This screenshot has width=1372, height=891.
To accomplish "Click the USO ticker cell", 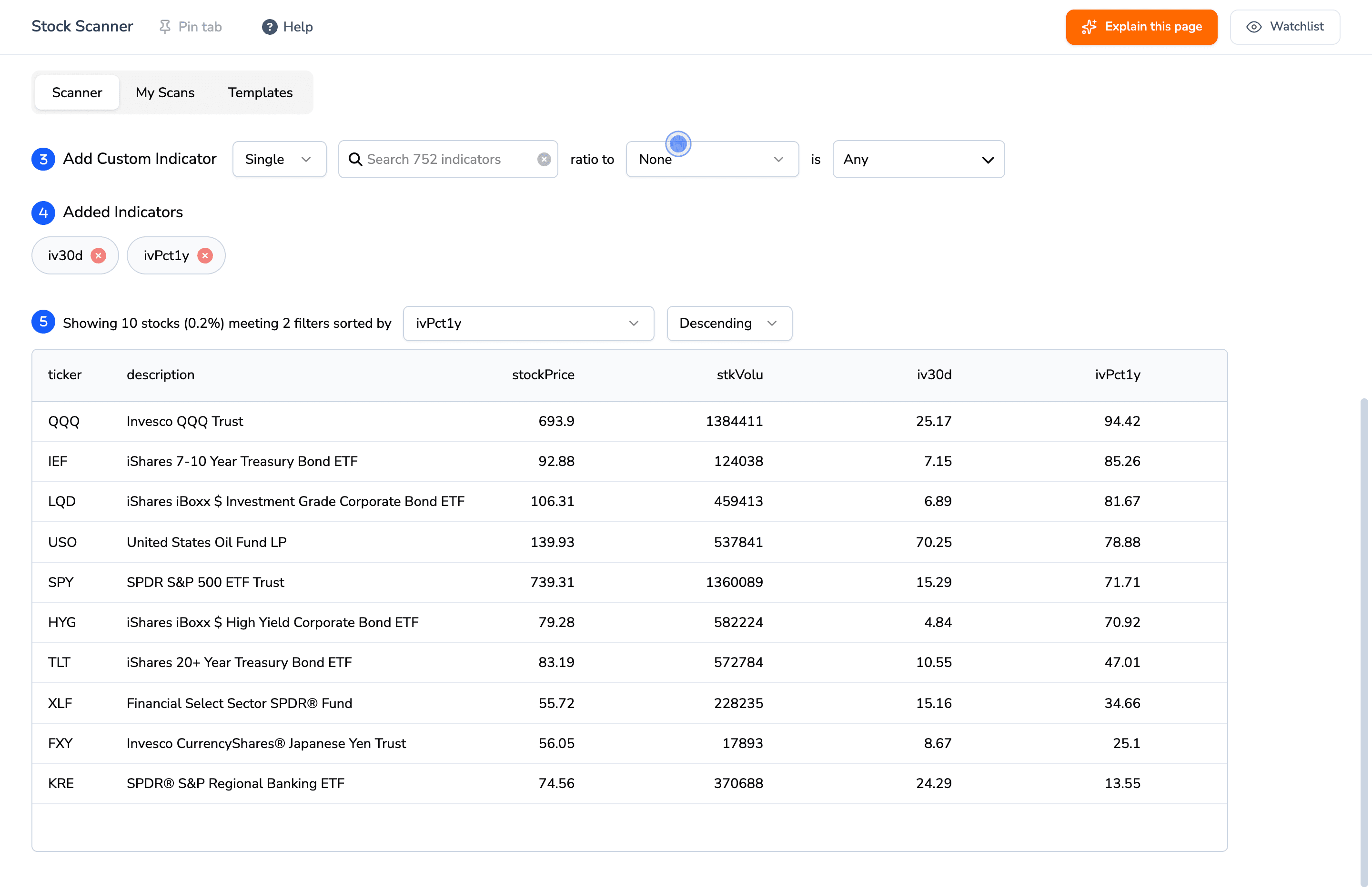I will (x=62, y=542).
